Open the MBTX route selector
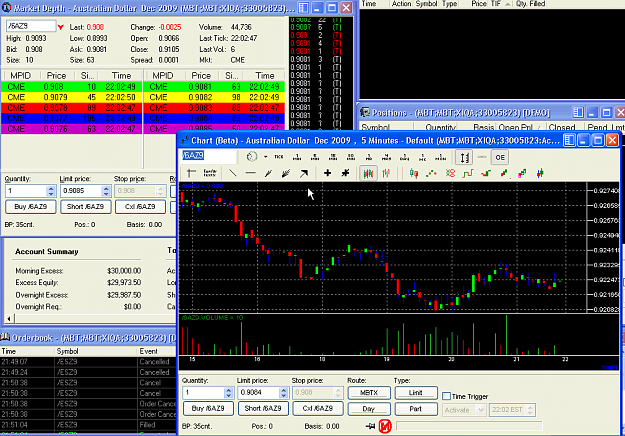This screenshot has height=436, width=625. [369, 393]
